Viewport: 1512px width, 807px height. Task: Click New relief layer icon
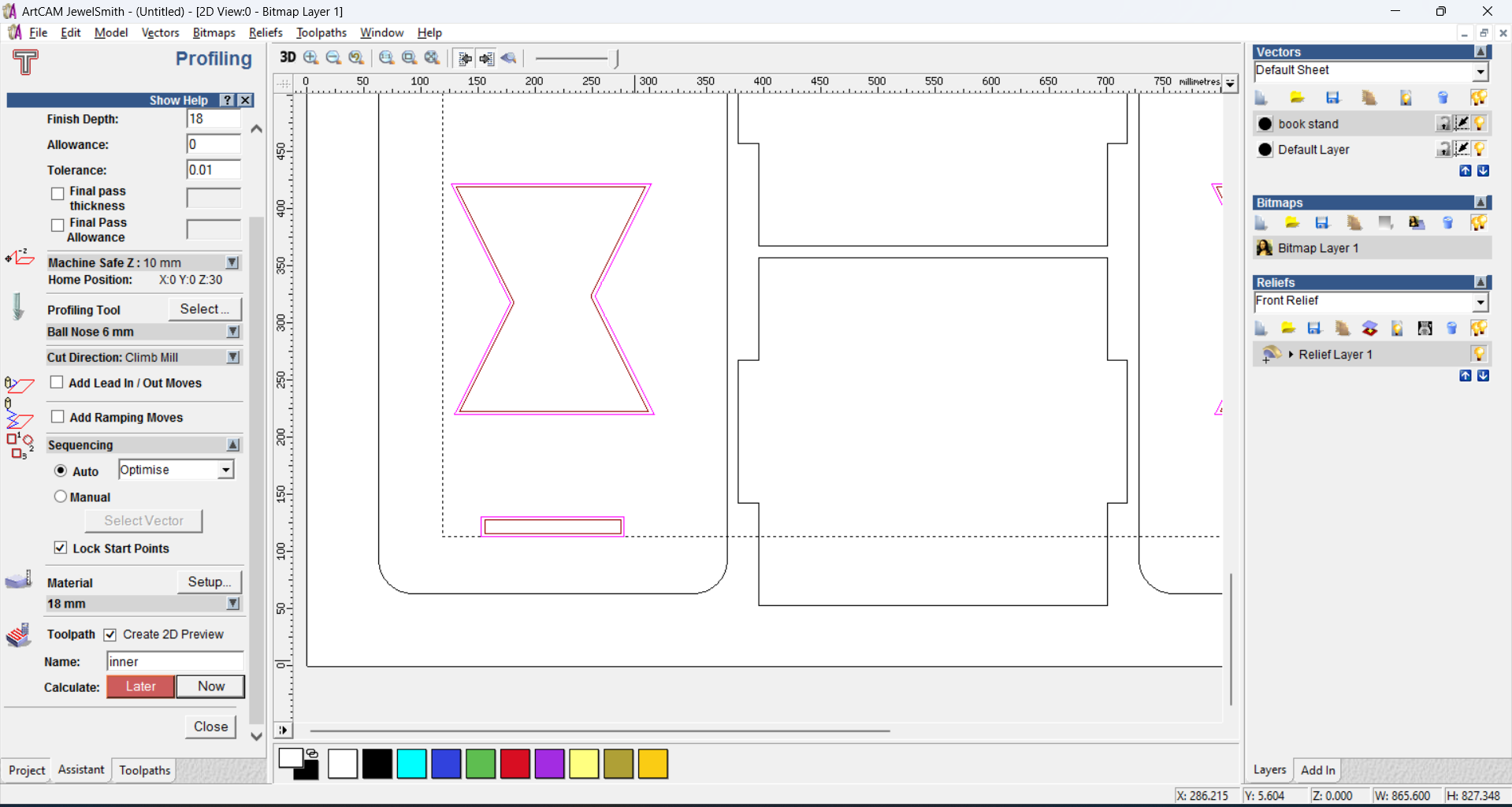coord(1261,328)
